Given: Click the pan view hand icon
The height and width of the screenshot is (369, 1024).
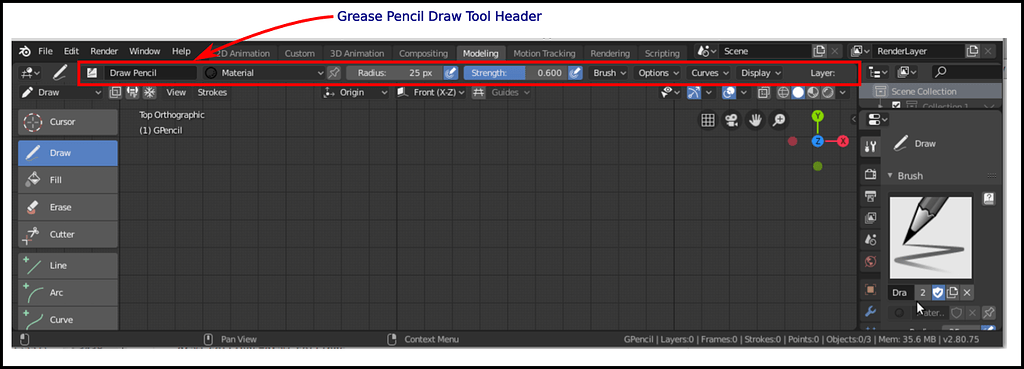Looking at the screenshot, I should click(756, 120).
